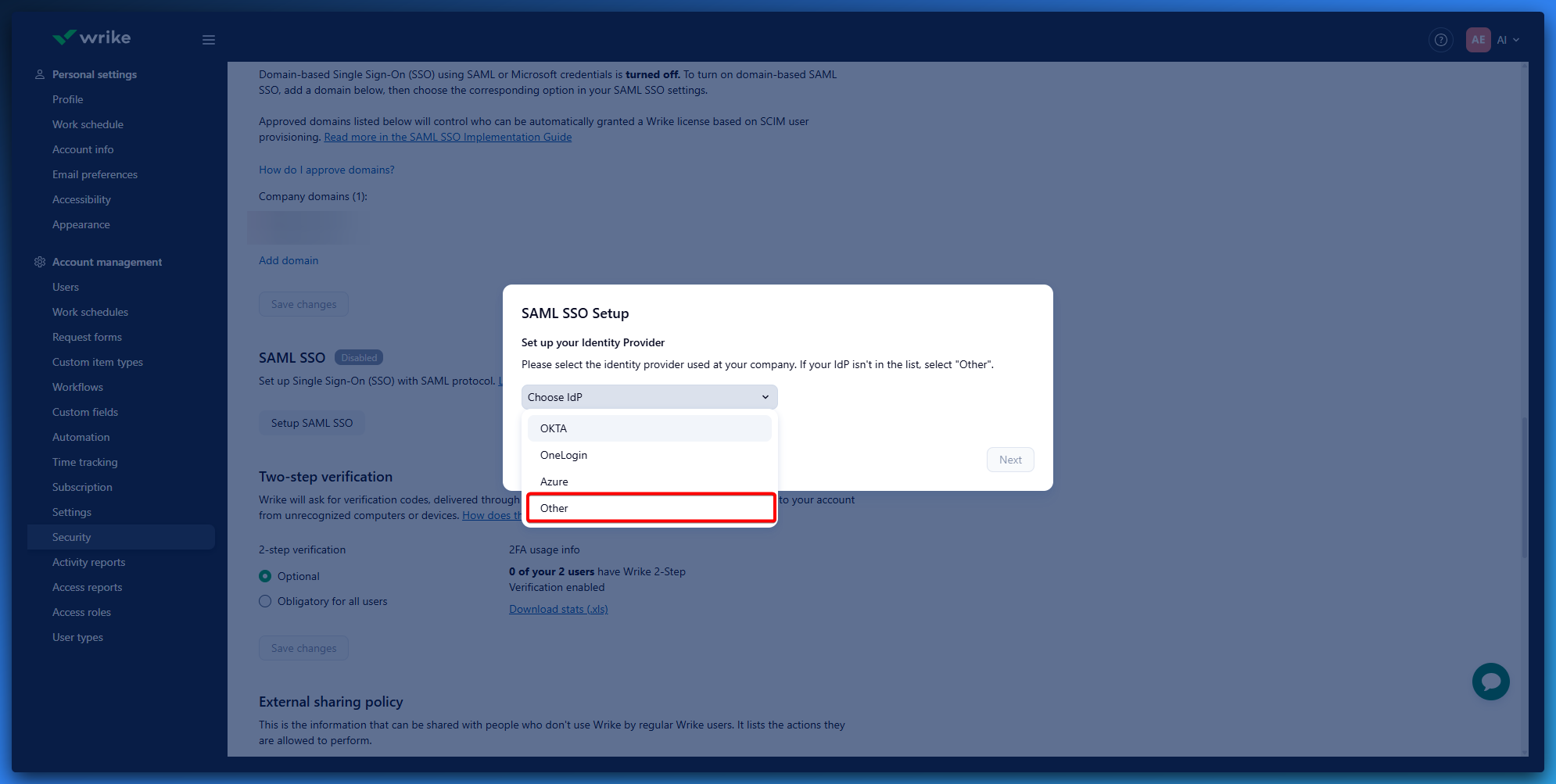Click the External sharing policy heading

click(331, 702)
